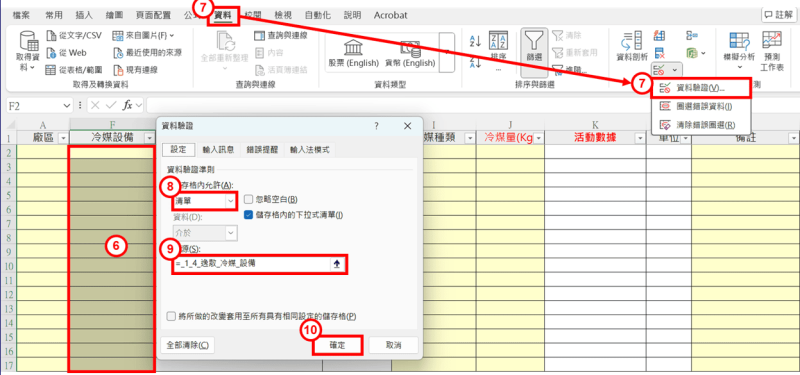This screenshot has width=800, height=375.
Task: Click the 取消 button
Action: [393, 345]
